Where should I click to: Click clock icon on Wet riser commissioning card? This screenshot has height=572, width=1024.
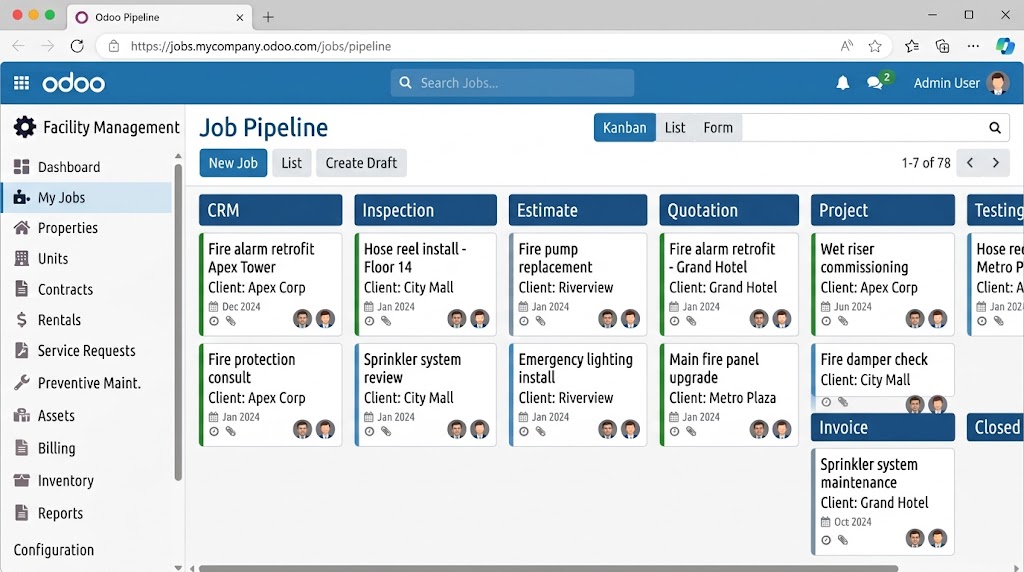pos(826,321)
